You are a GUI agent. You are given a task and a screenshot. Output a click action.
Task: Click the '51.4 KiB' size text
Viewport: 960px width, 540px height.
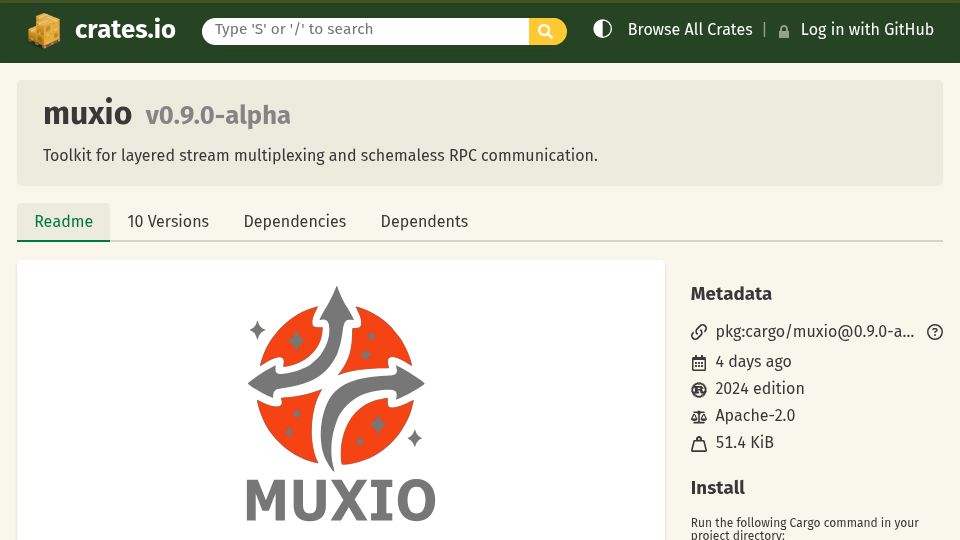click(744, 443)
